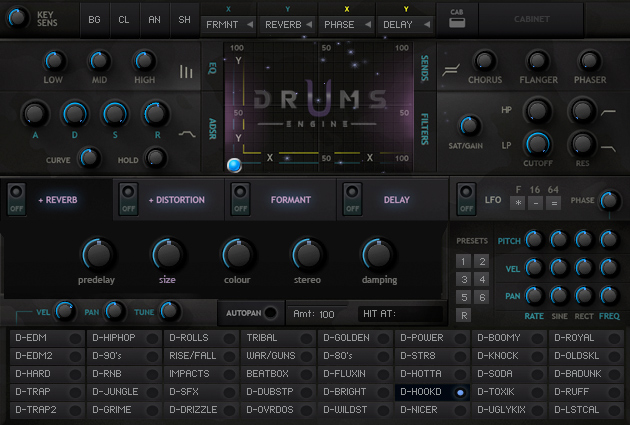
Task: Load preset slot 1
Action: [463, 262]
